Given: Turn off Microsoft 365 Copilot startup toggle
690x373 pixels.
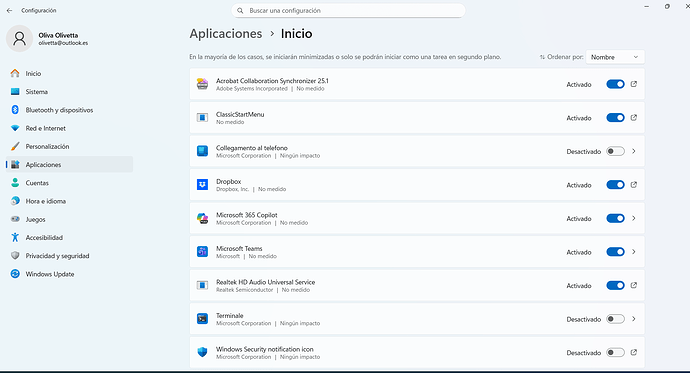Looking at the screenshot, I should [615, 218].
